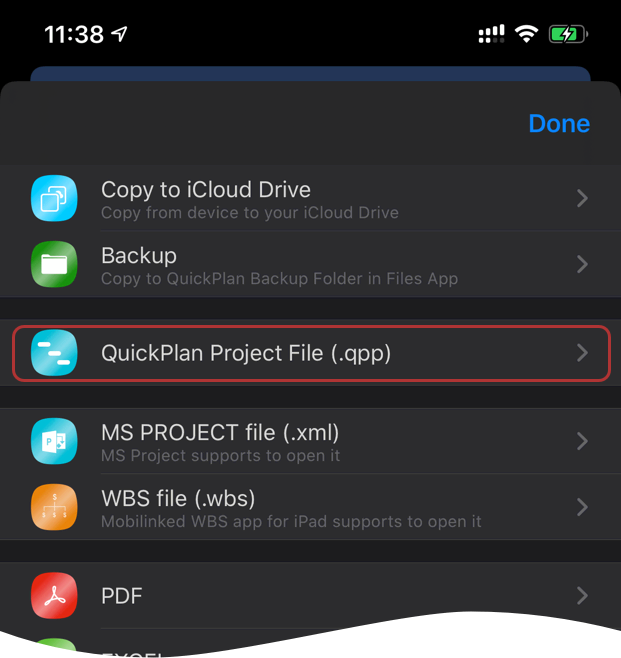Tap the location arrow beside clock

coord(120,34)
